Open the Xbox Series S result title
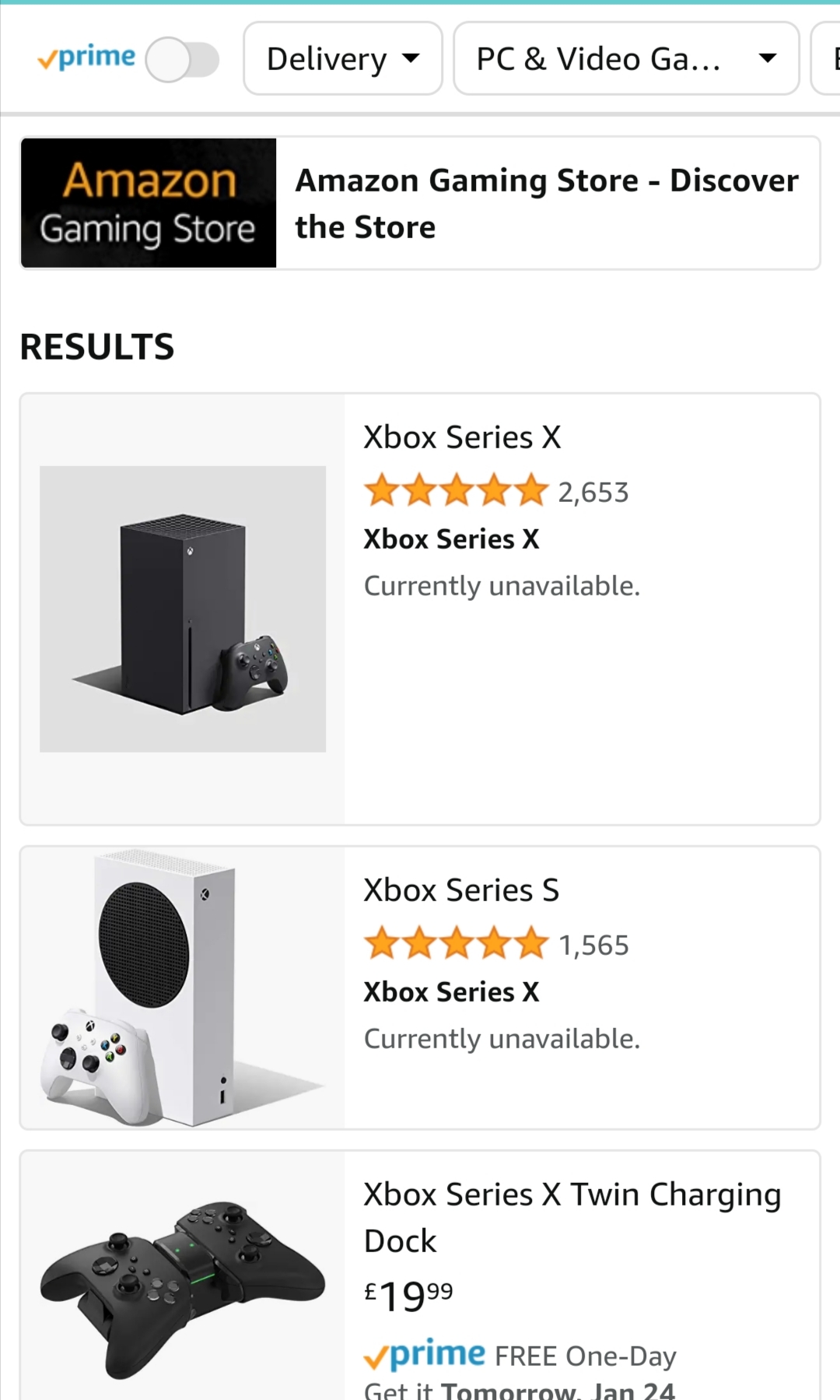This screenshot has height=1400, width=840. point(461,890)
